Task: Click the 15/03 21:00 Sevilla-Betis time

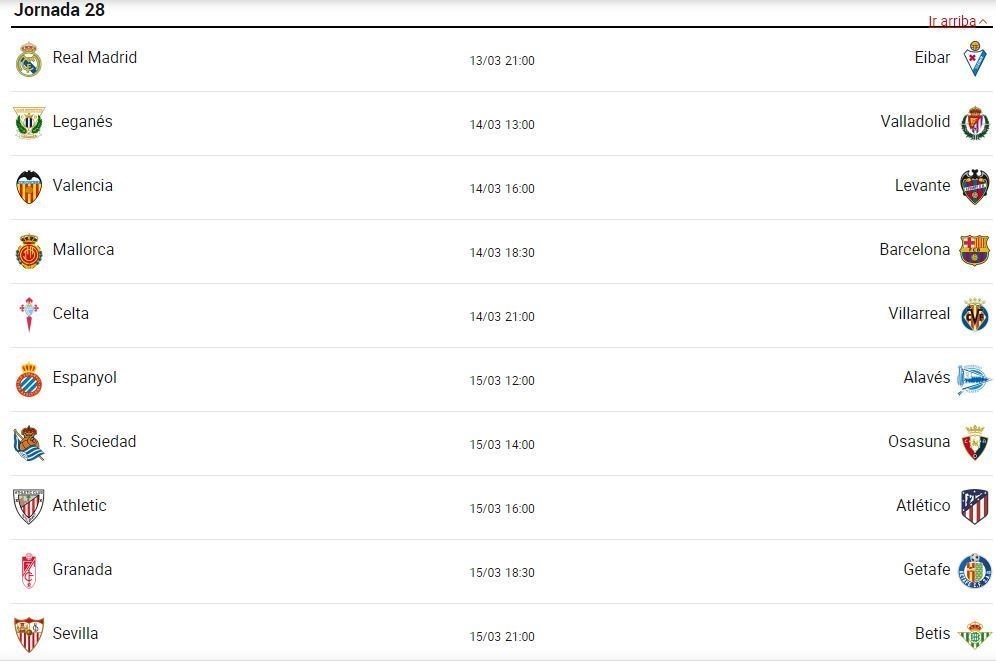Action: [x=502, y=636]
